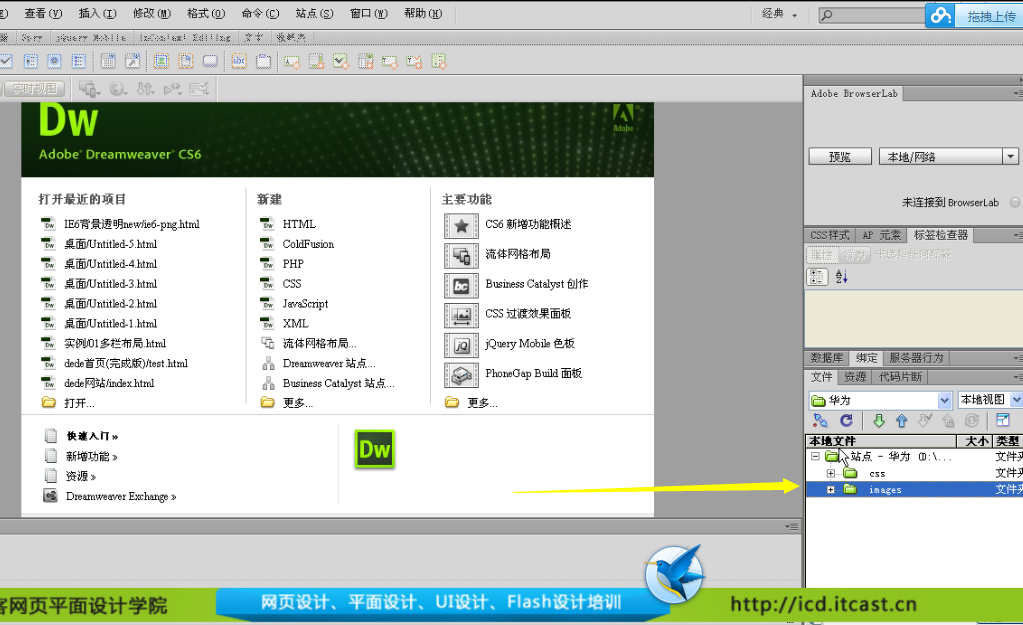This screenshot has width=1023, height=625.
Task: Insert a select list/menu form element
Action: 108,61
